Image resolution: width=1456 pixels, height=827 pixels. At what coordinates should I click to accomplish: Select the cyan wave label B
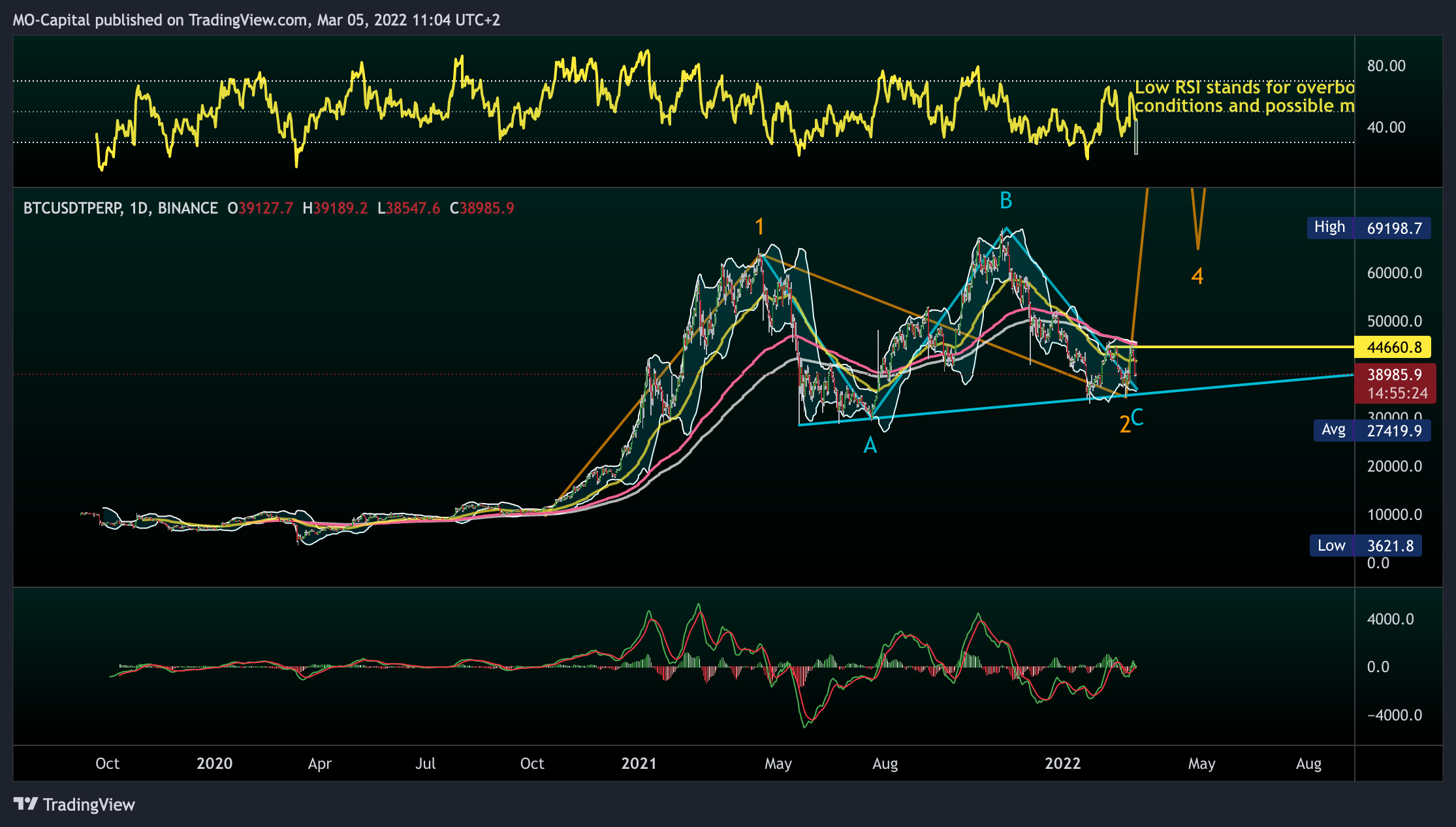(x=1006, y=201)
